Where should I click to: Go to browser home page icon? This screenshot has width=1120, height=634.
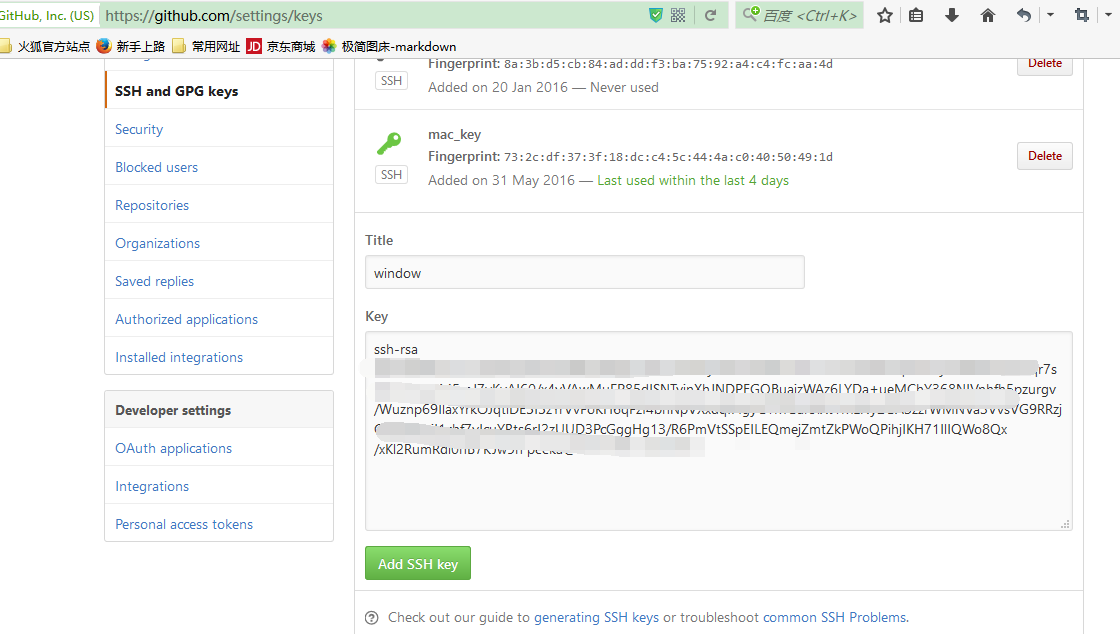(988, 15)
